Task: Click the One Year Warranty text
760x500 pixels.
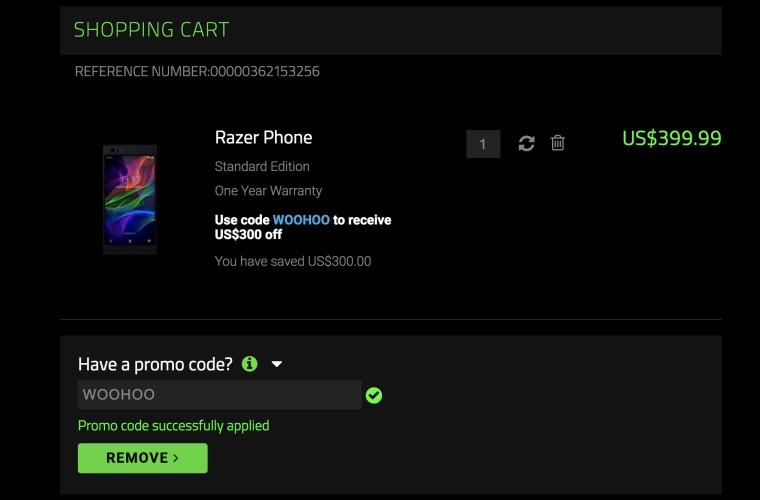Action: coord(268,190)
